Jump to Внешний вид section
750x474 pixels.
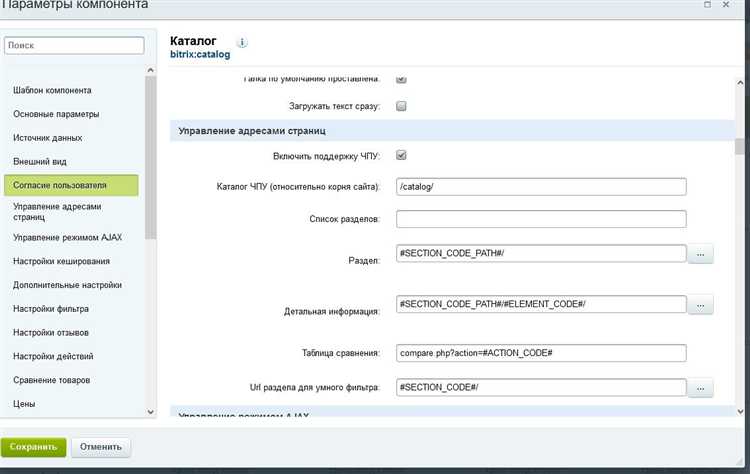coord(40,162)
